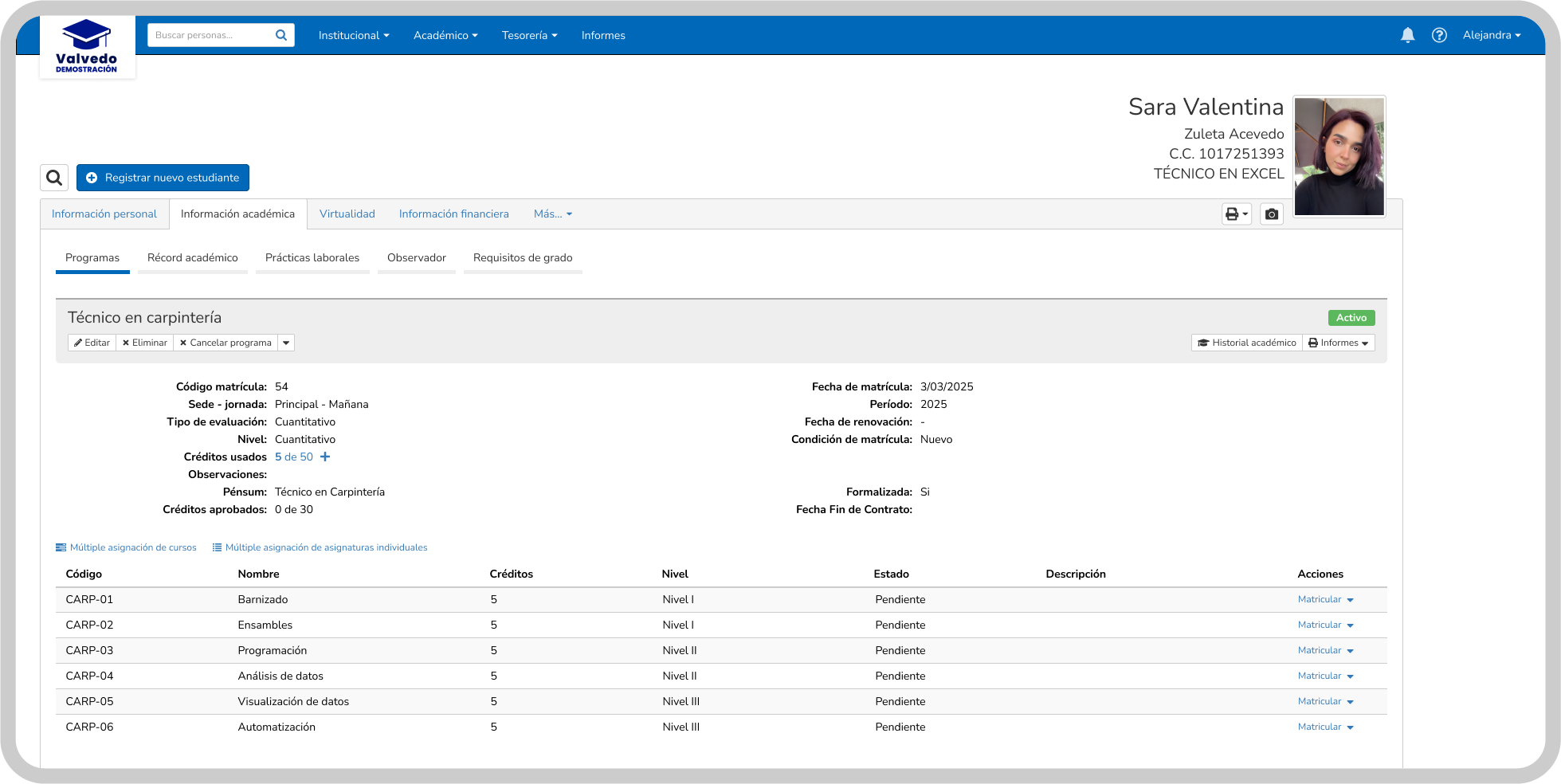
Task: Click the magnifier search student button
Action: 54,178
